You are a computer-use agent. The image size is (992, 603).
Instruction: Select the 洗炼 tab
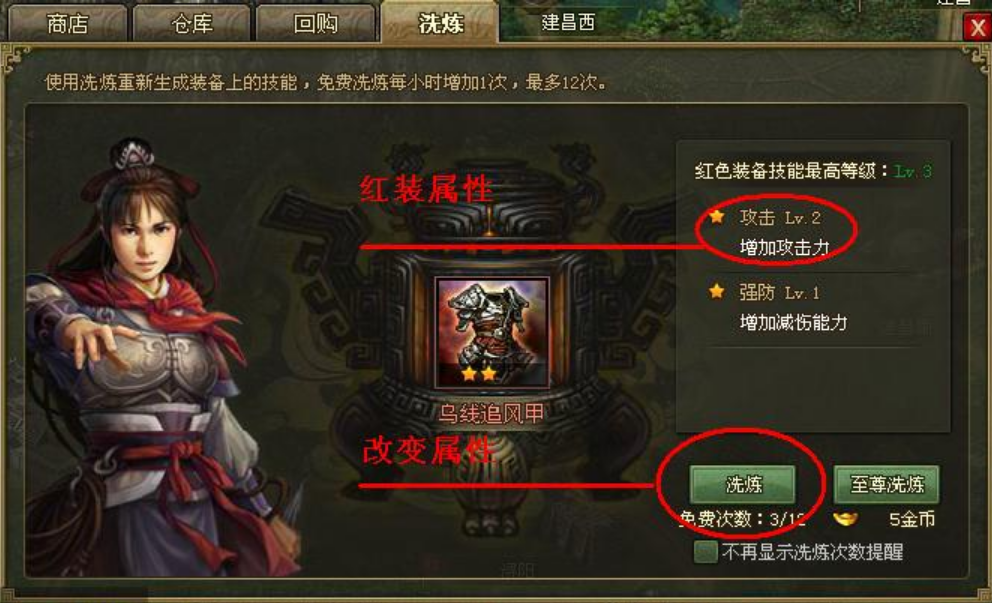point(440,22)
